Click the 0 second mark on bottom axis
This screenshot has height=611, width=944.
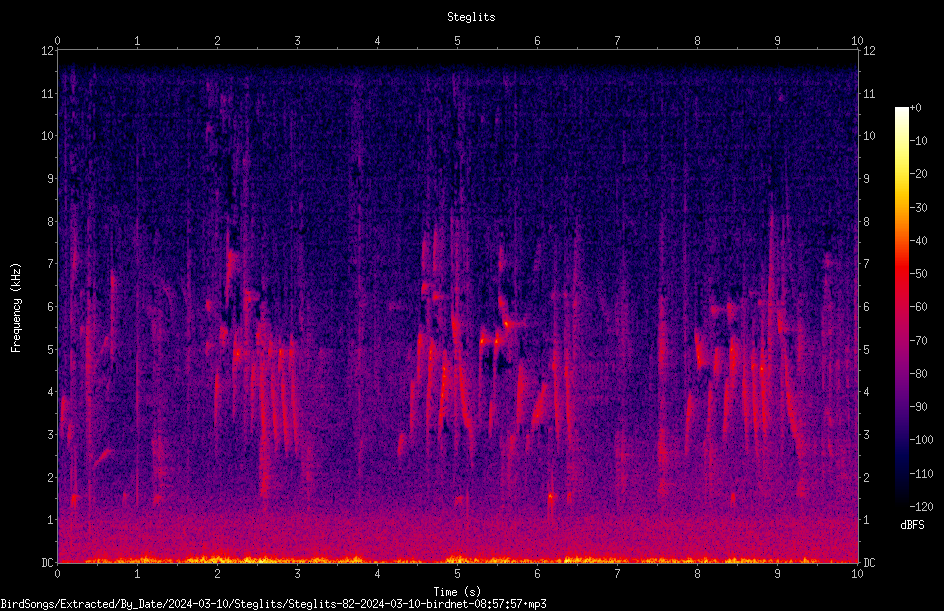click(x=58, y=574)
